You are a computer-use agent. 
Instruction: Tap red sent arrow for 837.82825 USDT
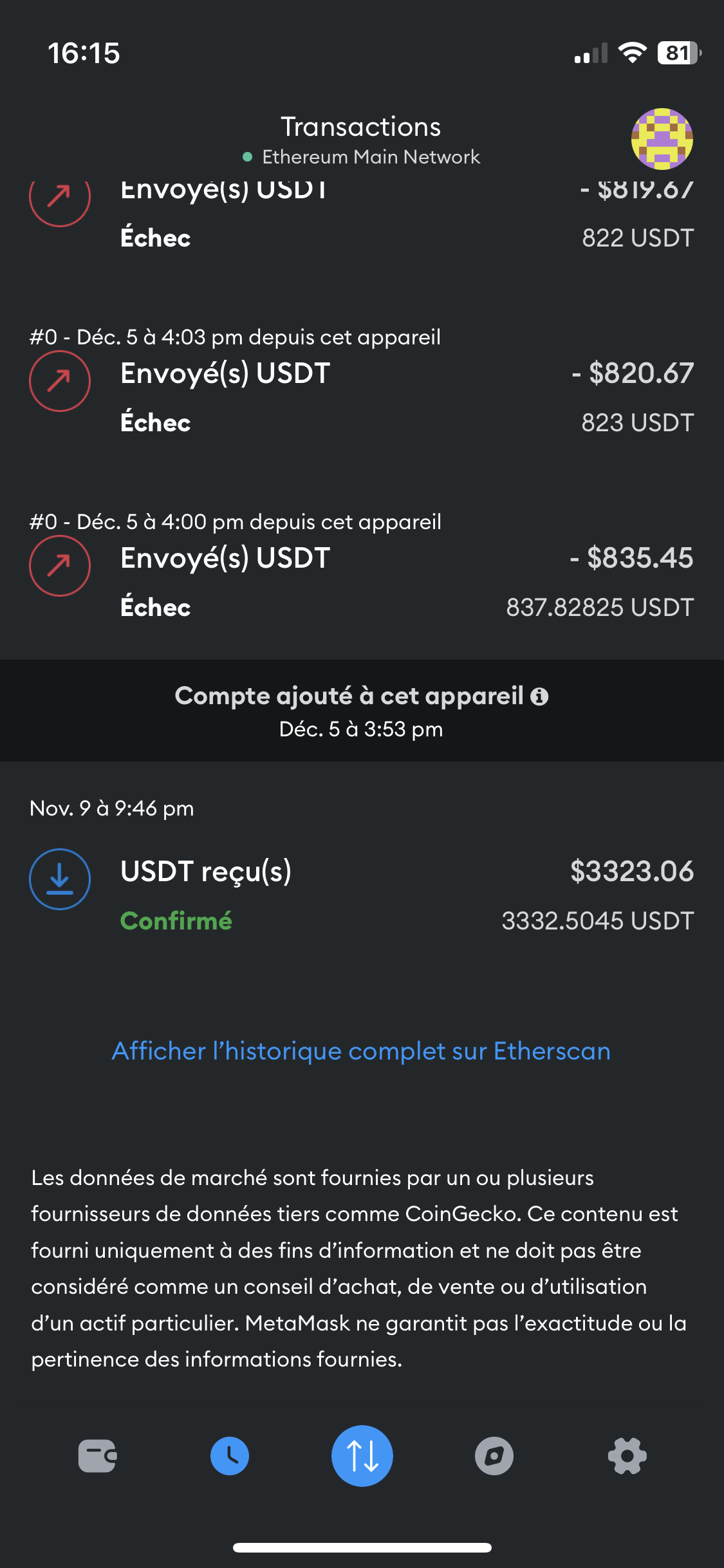(x=60, y=566)
